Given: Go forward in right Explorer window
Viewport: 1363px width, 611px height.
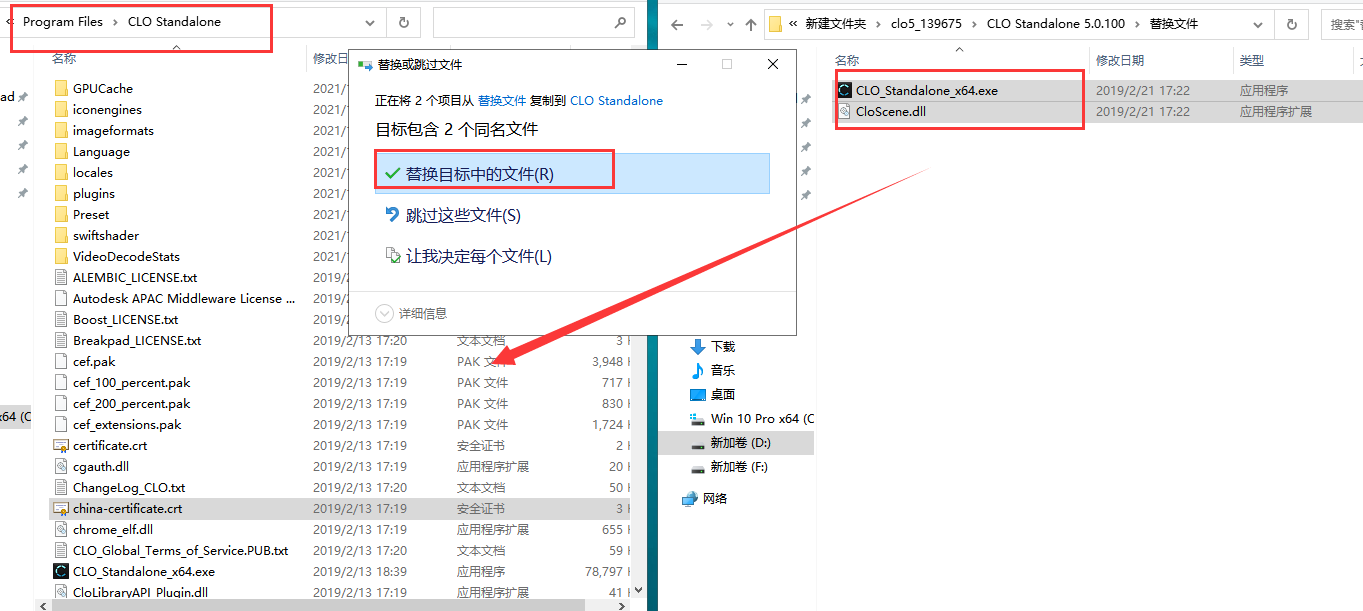Looking at the screenshot, I should [706, 24].
